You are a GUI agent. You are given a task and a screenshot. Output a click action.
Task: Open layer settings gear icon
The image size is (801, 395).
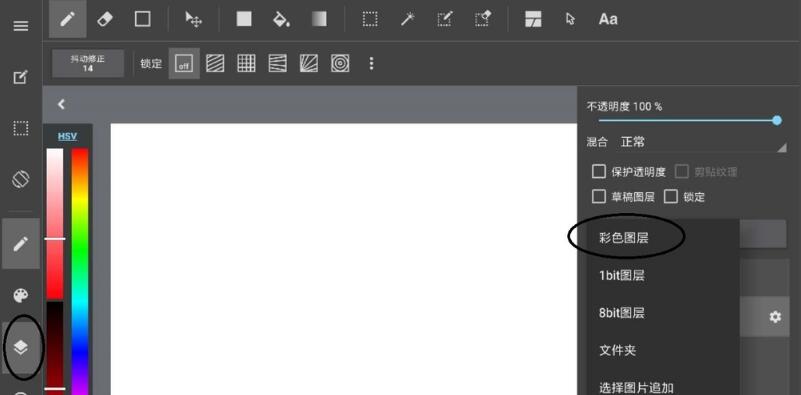pos(775,317)
